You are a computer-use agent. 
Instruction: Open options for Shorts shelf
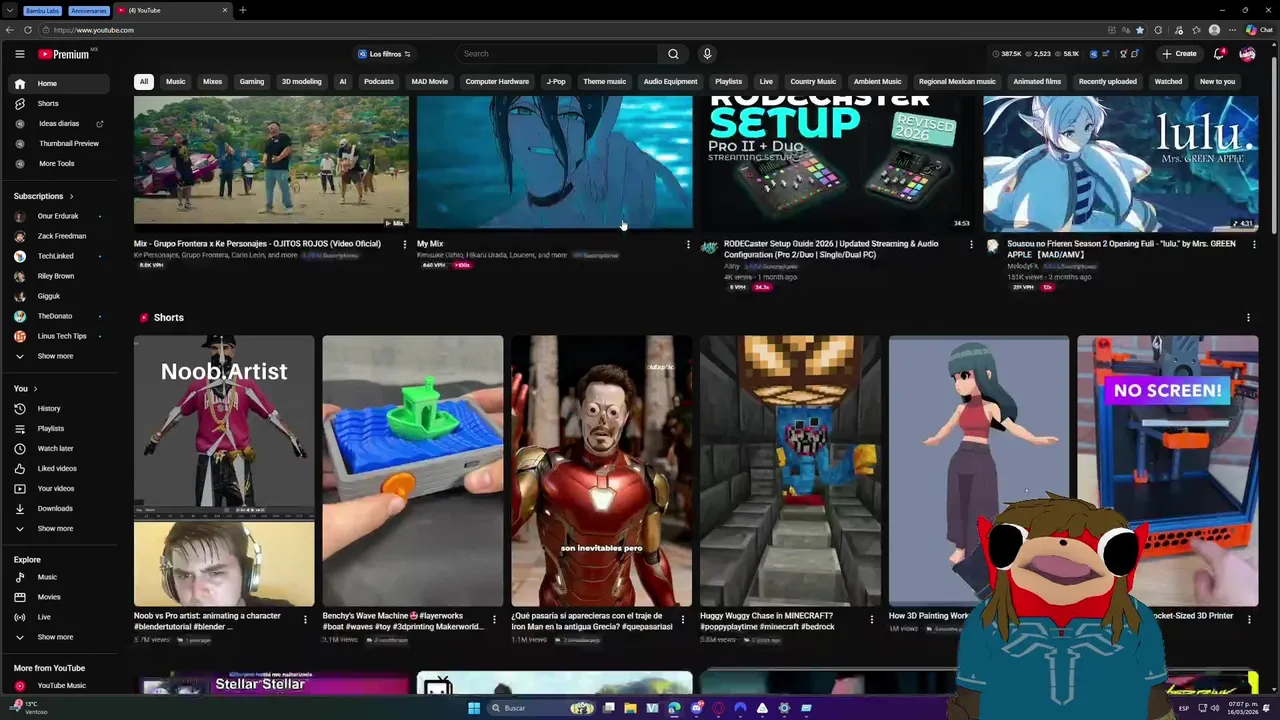tap(1248, 318)
